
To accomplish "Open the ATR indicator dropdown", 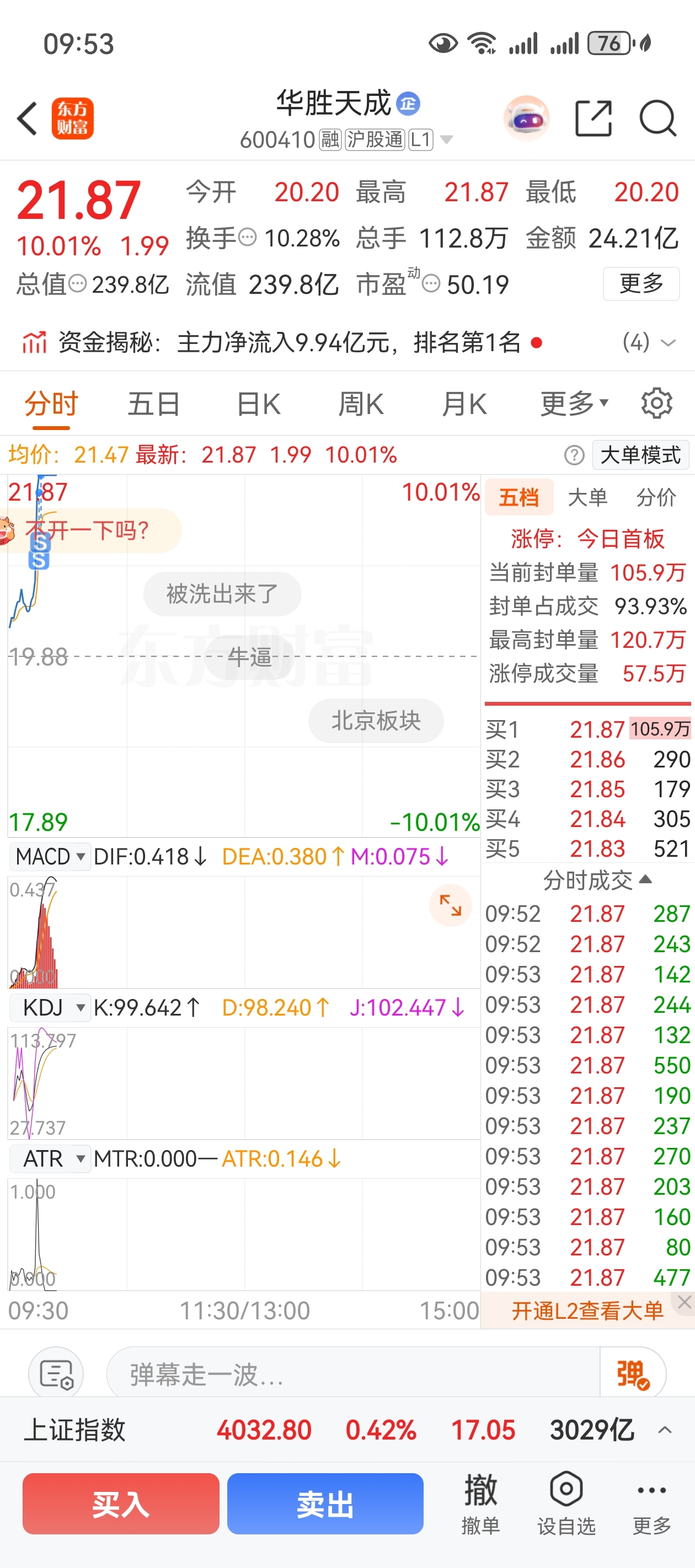I will tap(50, 1158).
